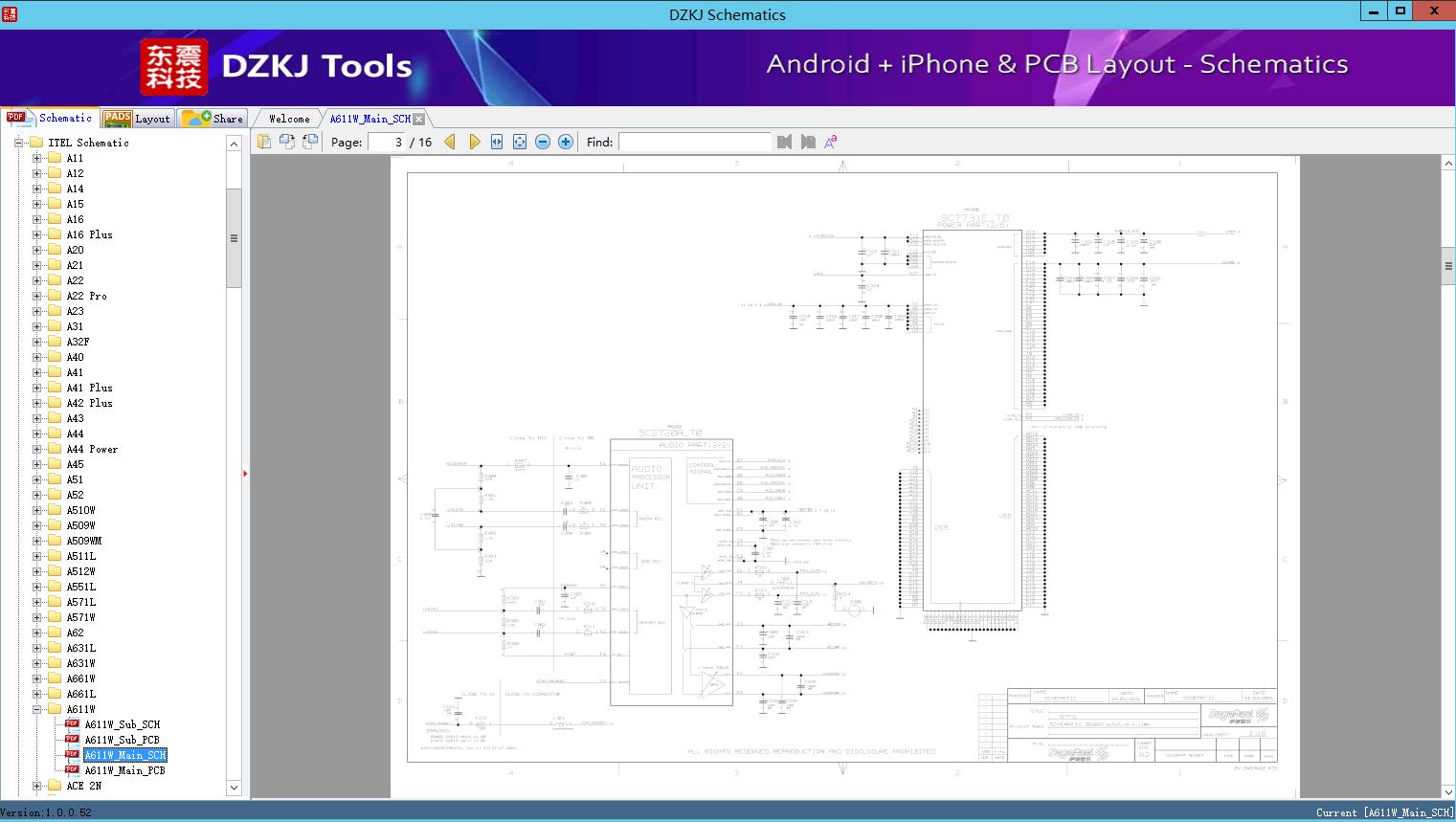The image size is (1456, 822).
Task: Click the fit page icon
Action: click(520, 142)
